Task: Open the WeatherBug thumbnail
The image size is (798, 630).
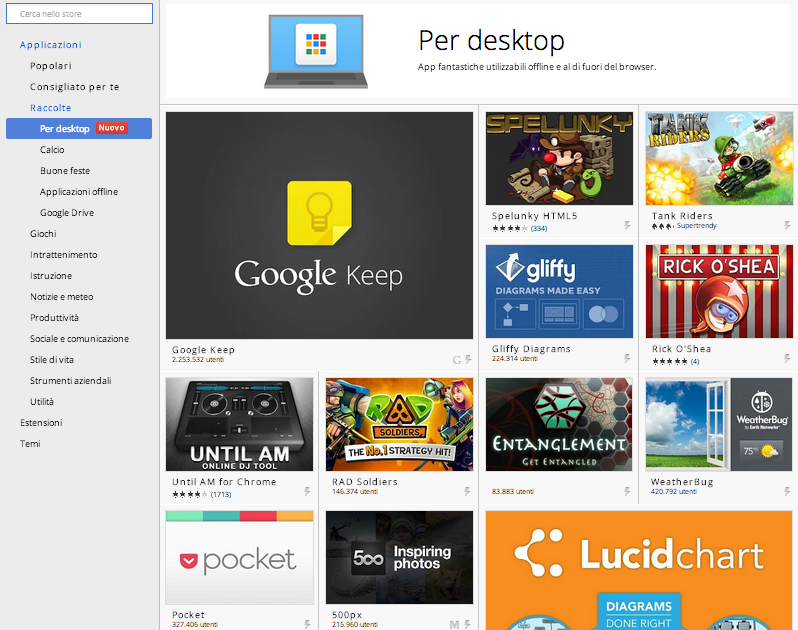Action: (x=719, y=424)
